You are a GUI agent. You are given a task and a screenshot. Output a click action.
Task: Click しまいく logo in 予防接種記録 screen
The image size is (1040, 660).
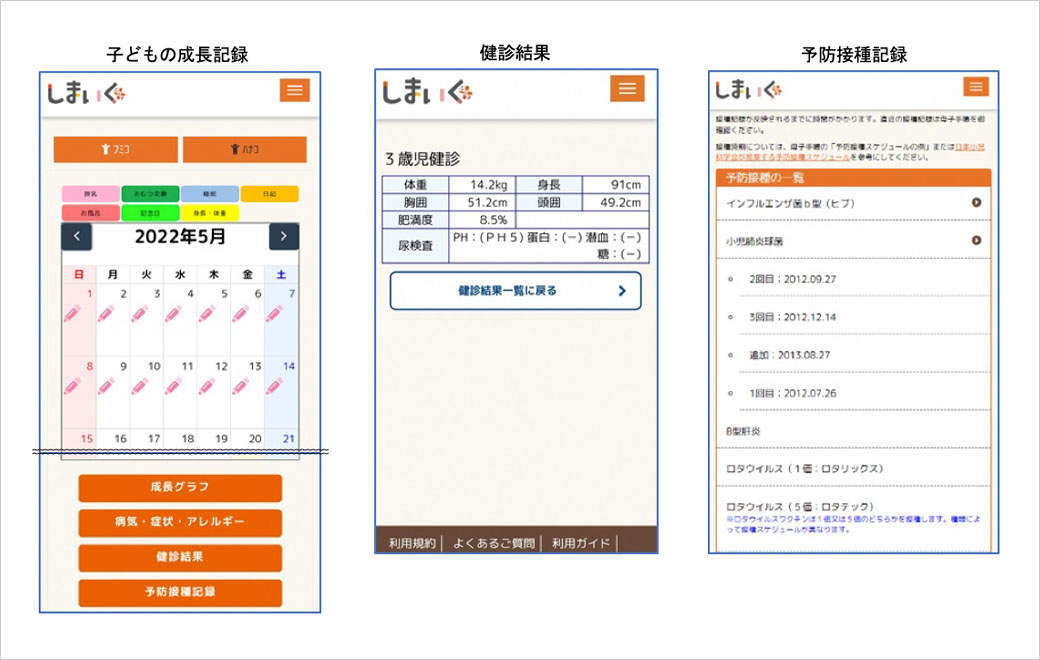pos(748,89)
